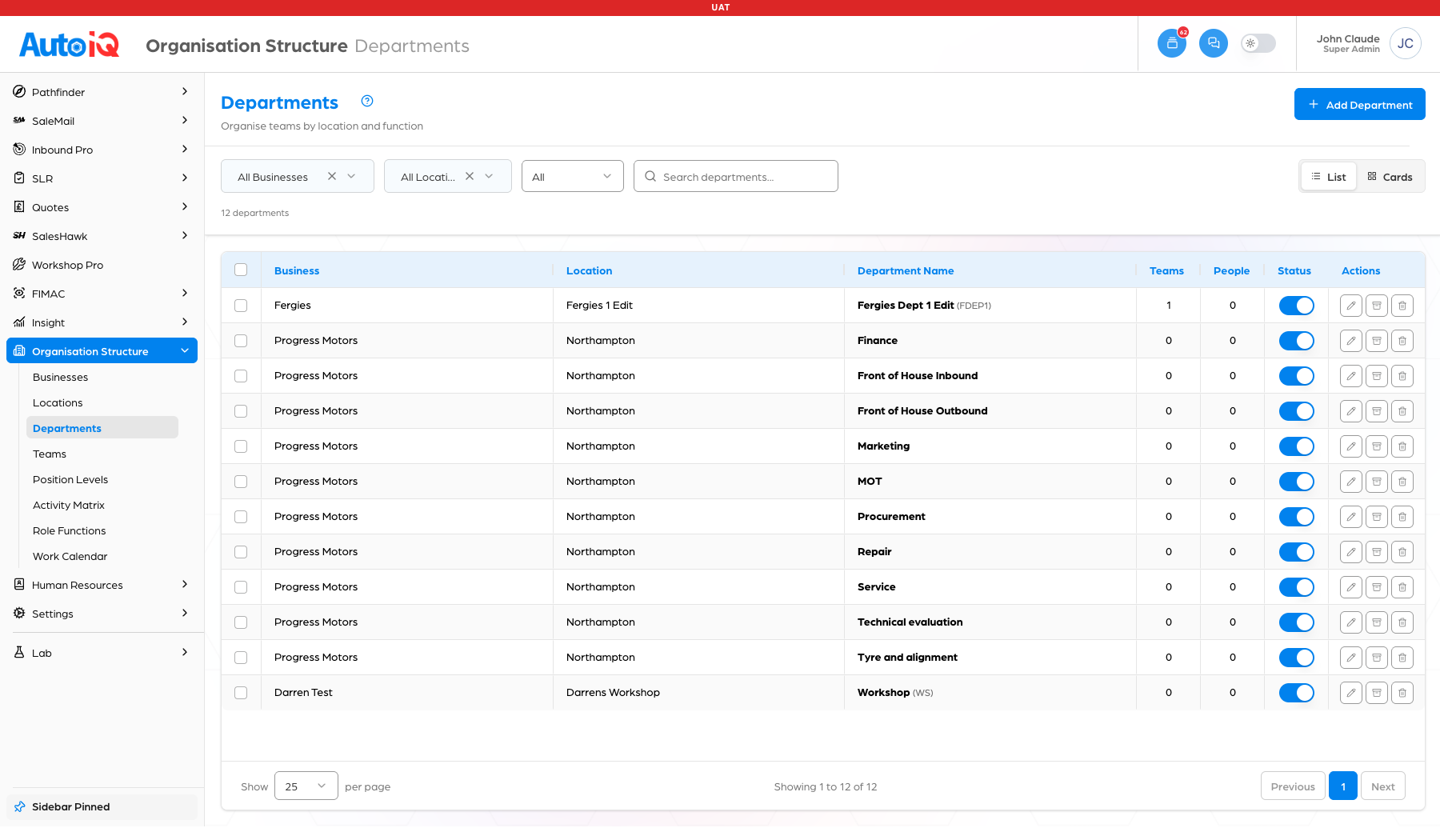
Task: Open the All Businesses dropdown
Action: click(297, 176)
